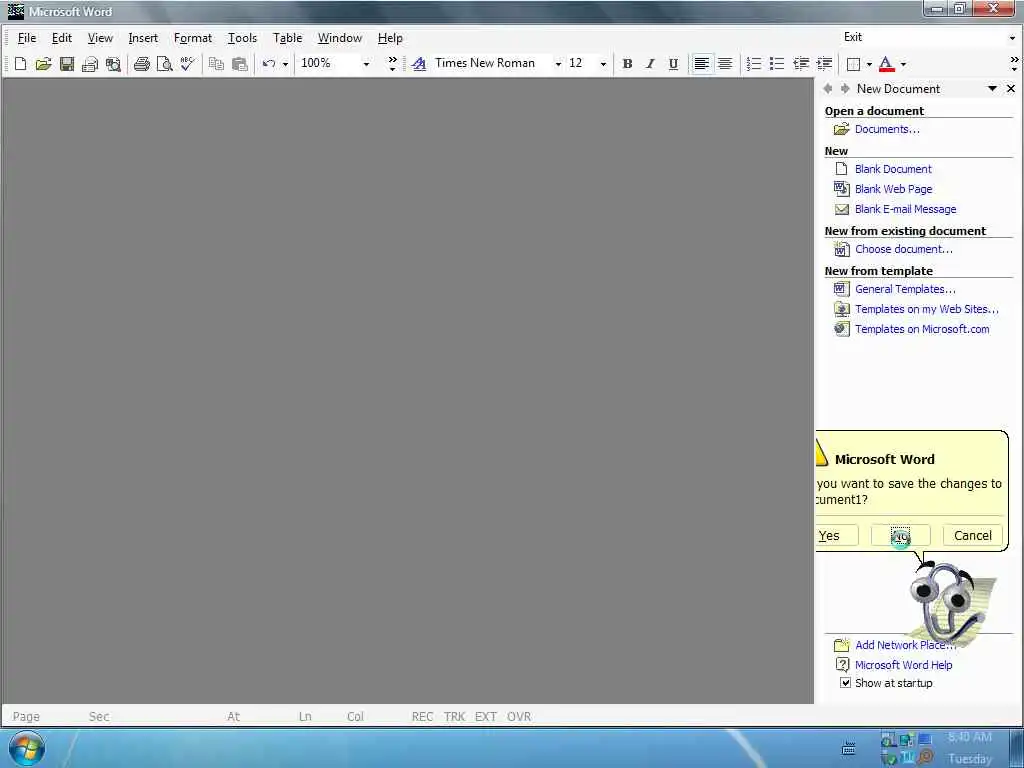The width and height of the screenshot is (1024, 768).
Task: Click the task pane Forward arrow
Action: pos(844,88)
